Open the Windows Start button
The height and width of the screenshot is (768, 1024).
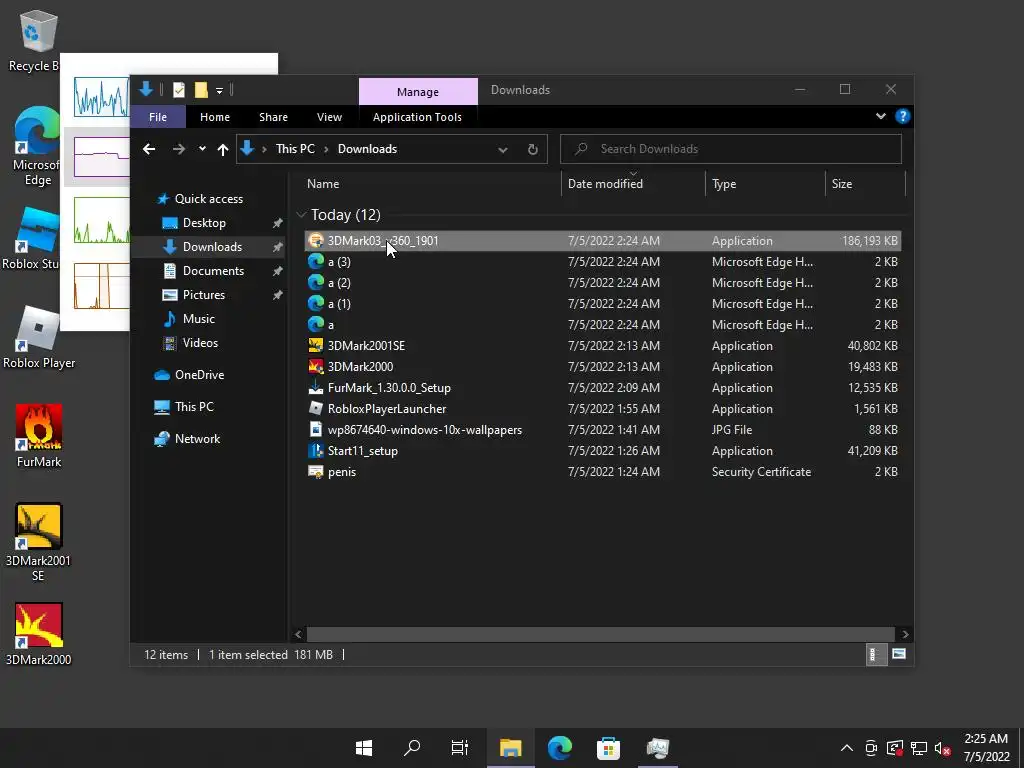[364, 748]
